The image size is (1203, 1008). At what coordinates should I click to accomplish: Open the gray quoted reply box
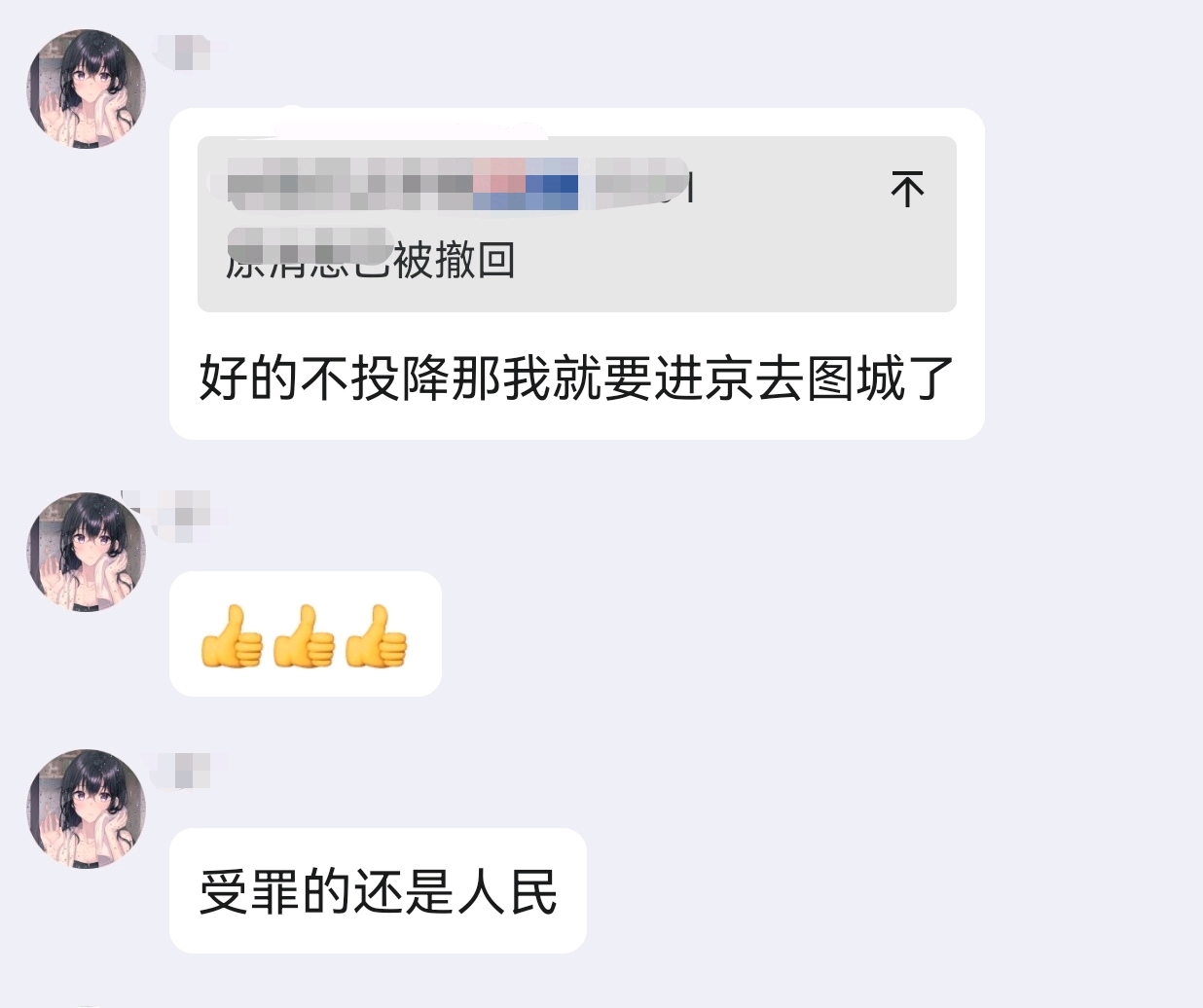(576, 225)
